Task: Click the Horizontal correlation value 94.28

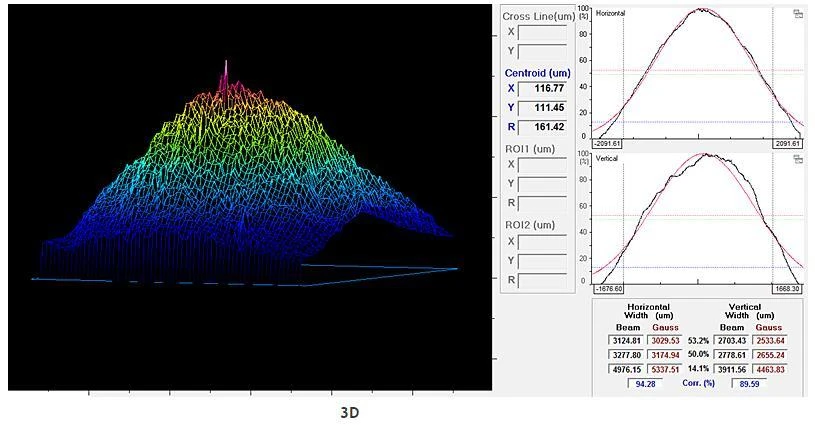Action: [648, 383]
